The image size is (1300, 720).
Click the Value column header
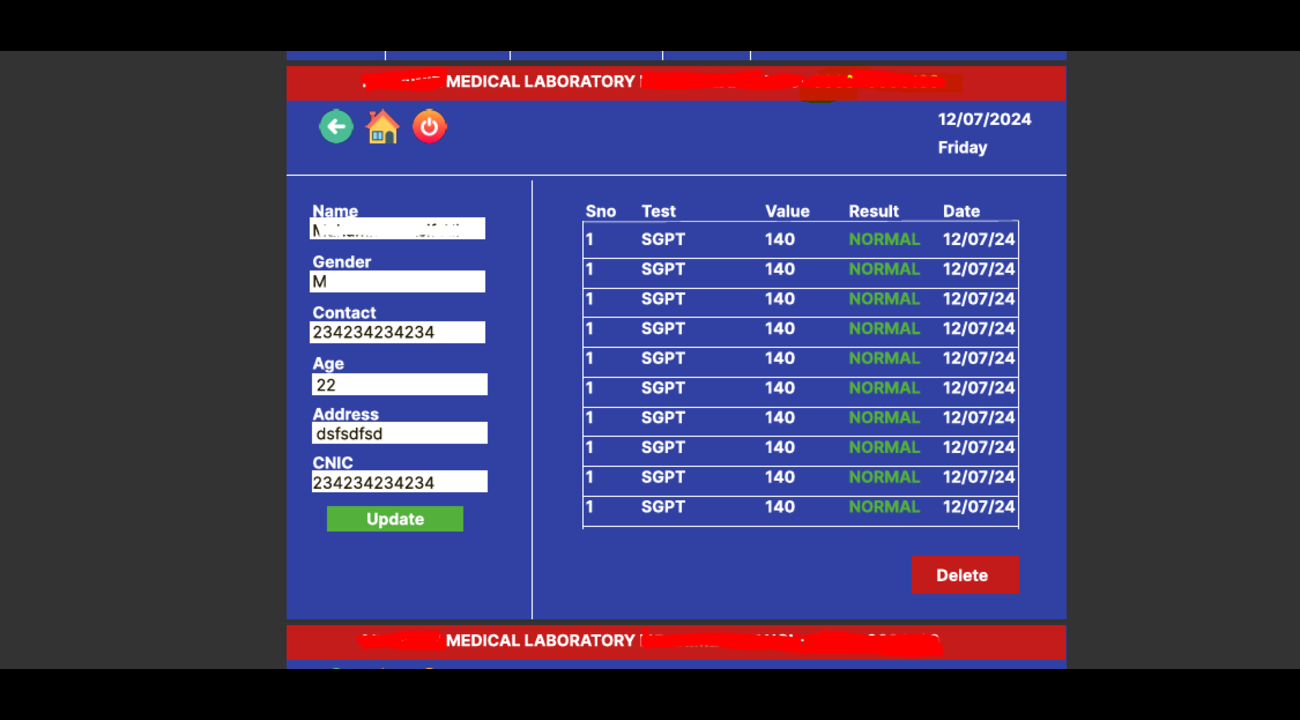coord(788,211)
